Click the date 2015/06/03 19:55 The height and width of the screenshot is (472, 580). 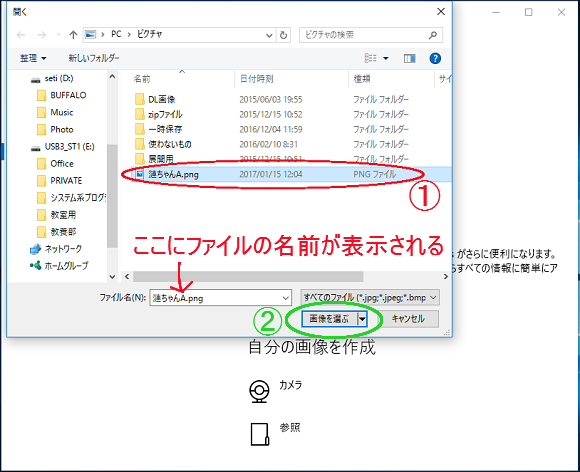(271, 100)
